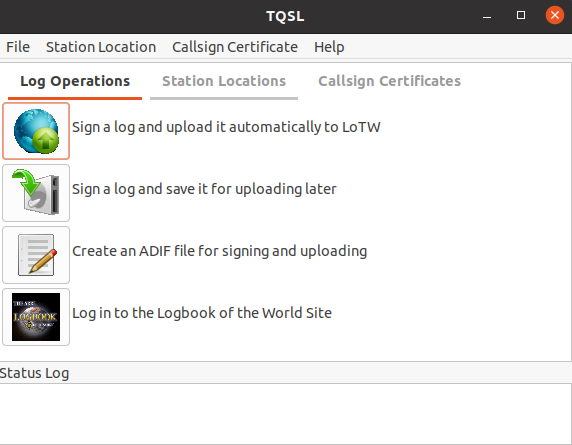Click inside the Status Log text area
Image resolution: width=572 pixels, height=445 pixels.
286,414
